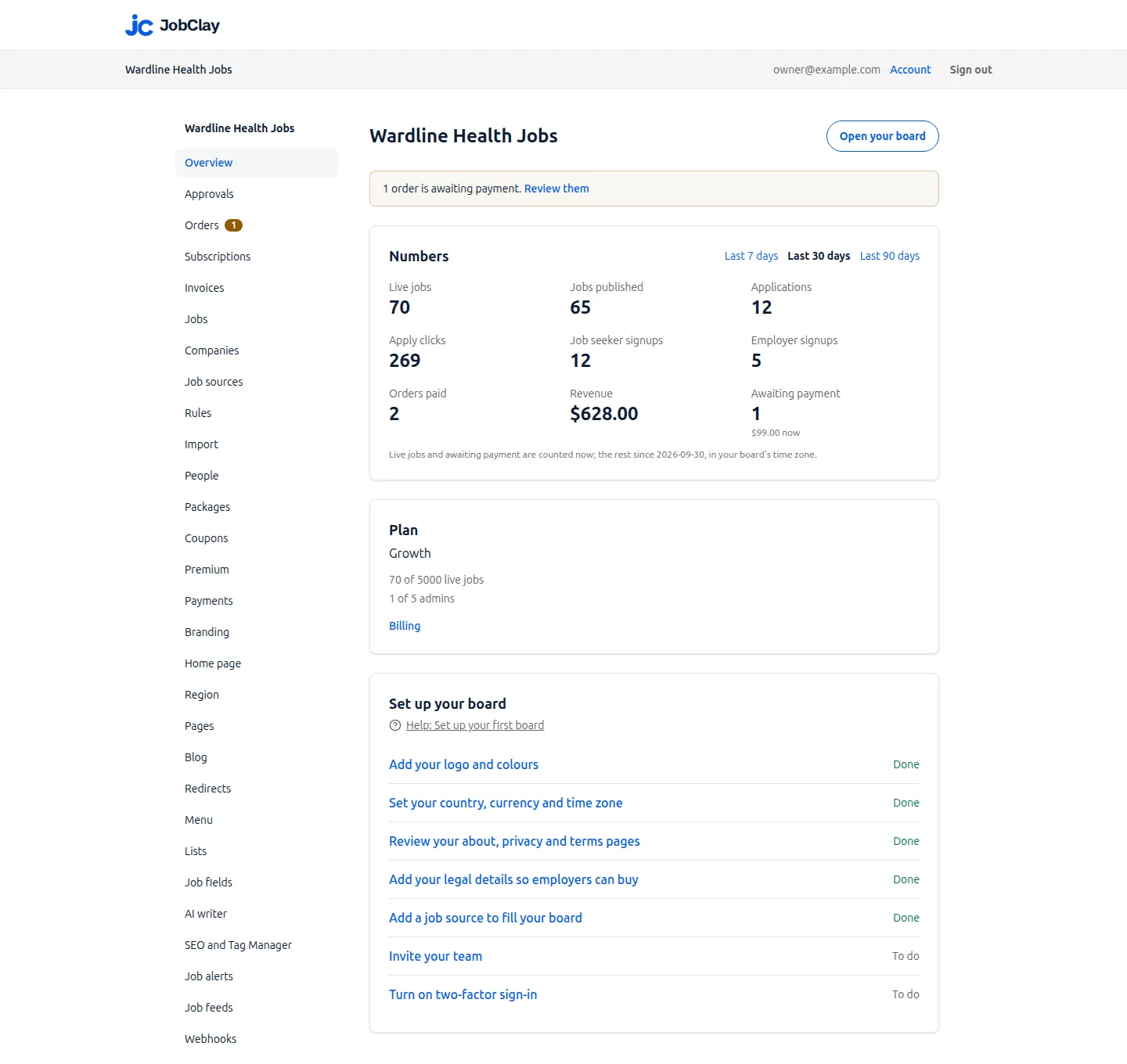Click the 70 of 5000 live jobs text

436,580
